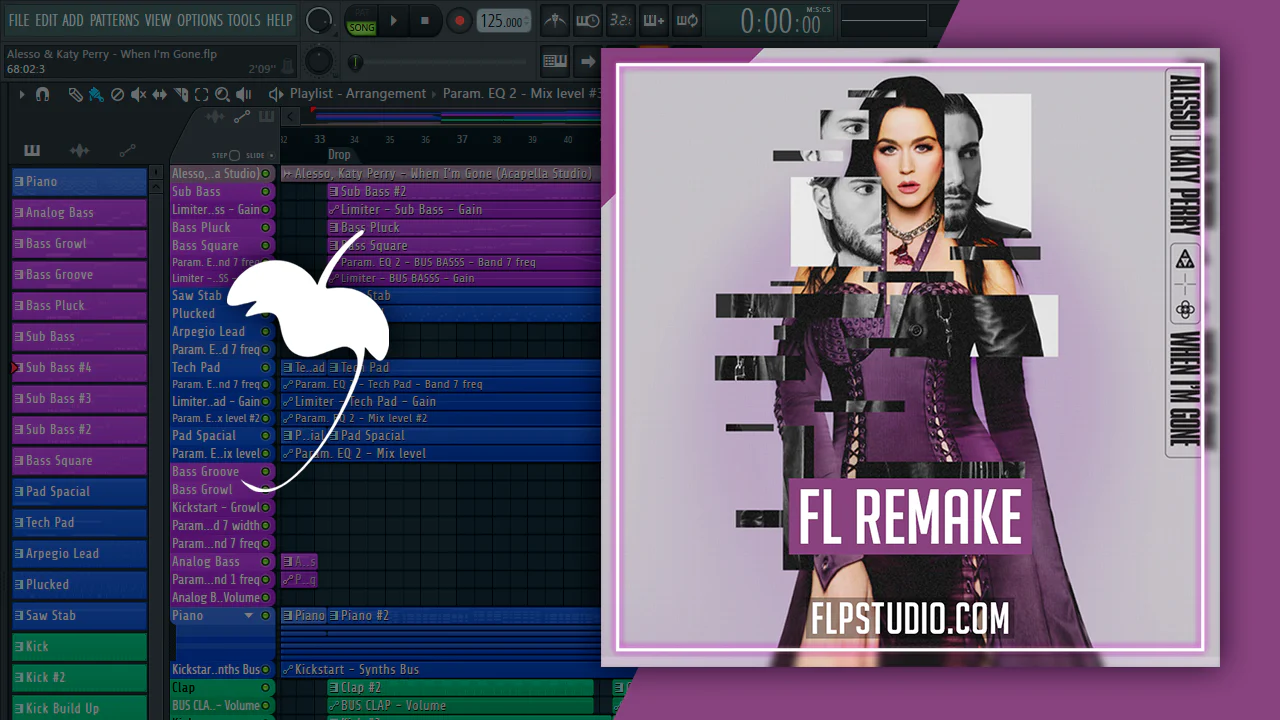Select the Arpegio Lead pattern in picker
This screenshot has height=720, width=1280.
pos(79,554)
